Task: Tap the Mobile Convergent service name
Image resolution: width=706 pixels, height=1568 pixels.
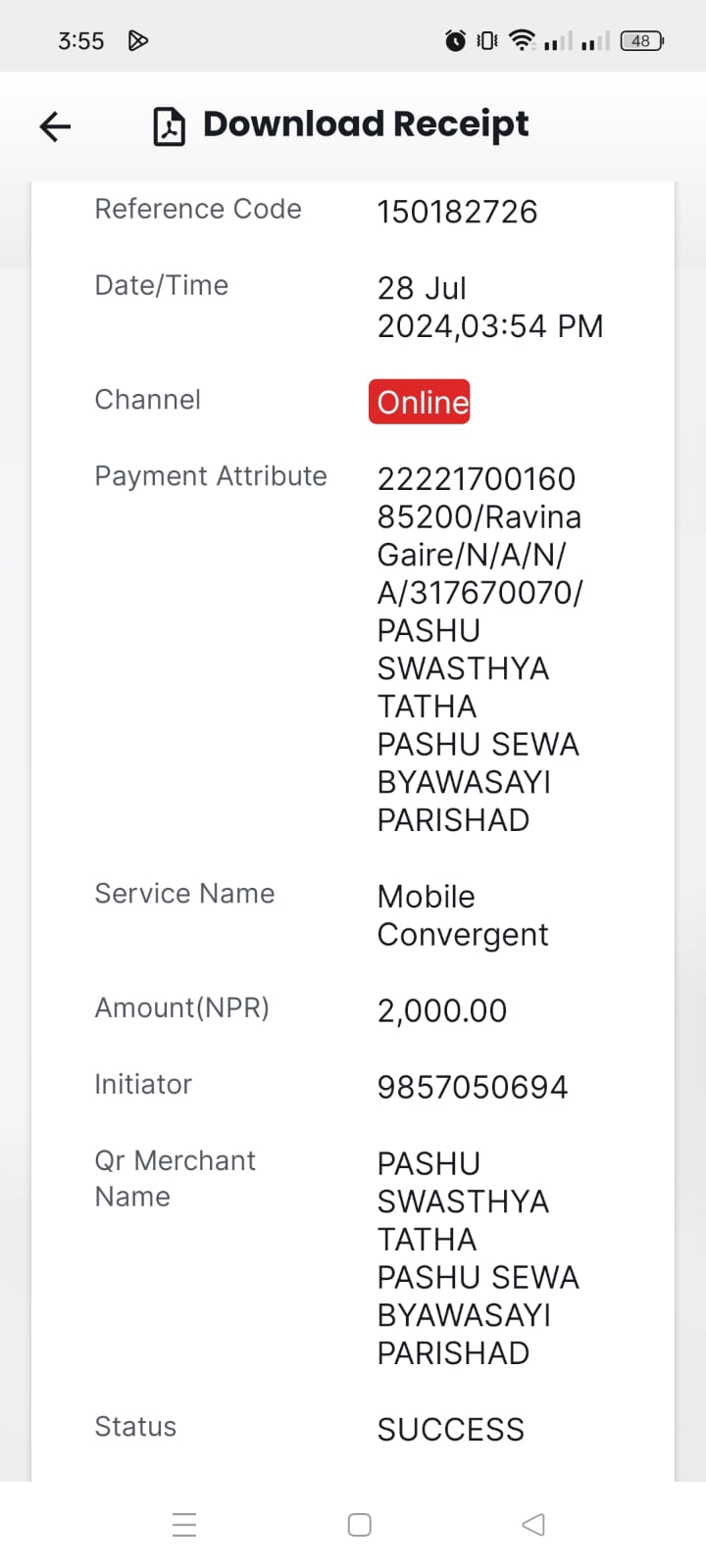Action: click(x=463, y=915)
